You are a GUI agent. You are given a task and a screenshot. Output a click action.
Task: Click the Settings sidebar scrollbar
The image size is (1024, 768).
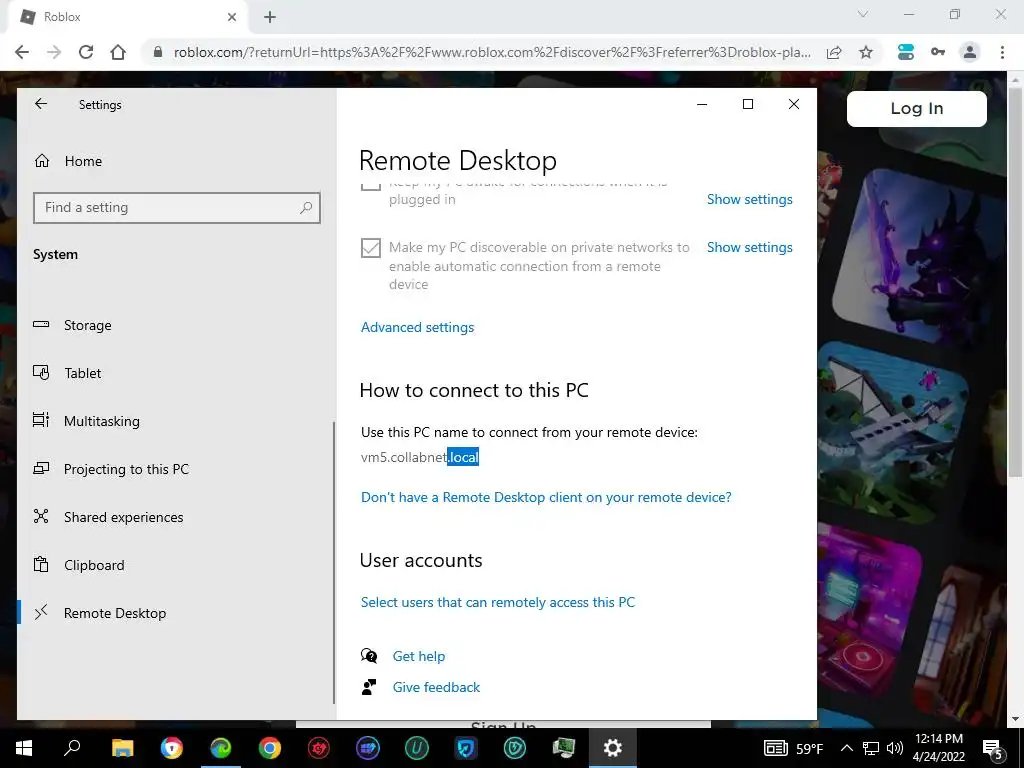pos(334,562)
